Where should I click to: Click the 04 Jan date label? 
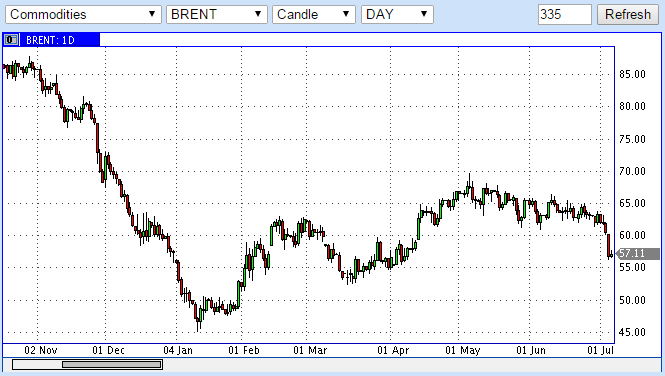click(x=178, y=351)
